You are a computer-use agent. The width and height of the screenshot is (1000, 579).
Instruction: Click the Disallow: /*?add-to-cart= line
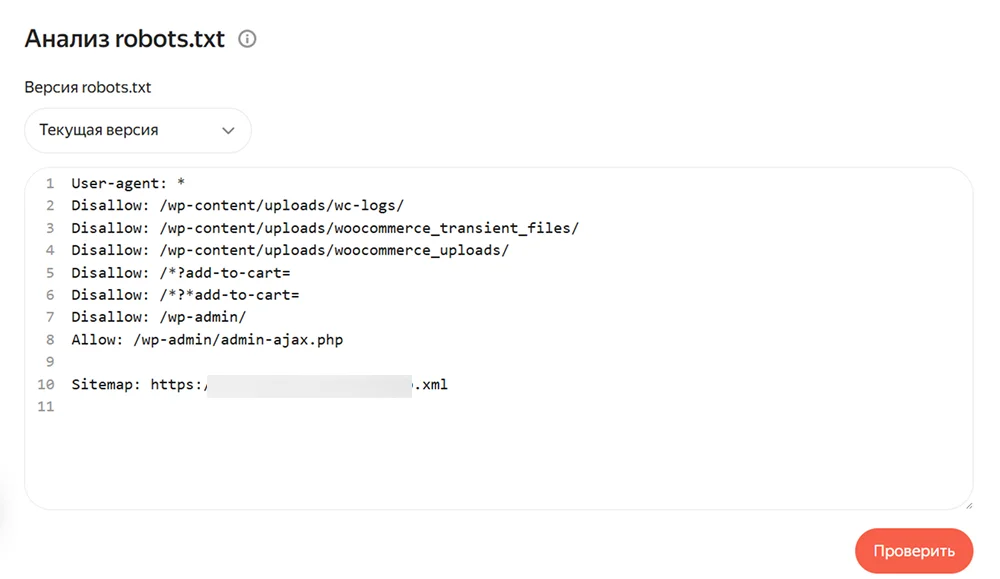[180, 273]
